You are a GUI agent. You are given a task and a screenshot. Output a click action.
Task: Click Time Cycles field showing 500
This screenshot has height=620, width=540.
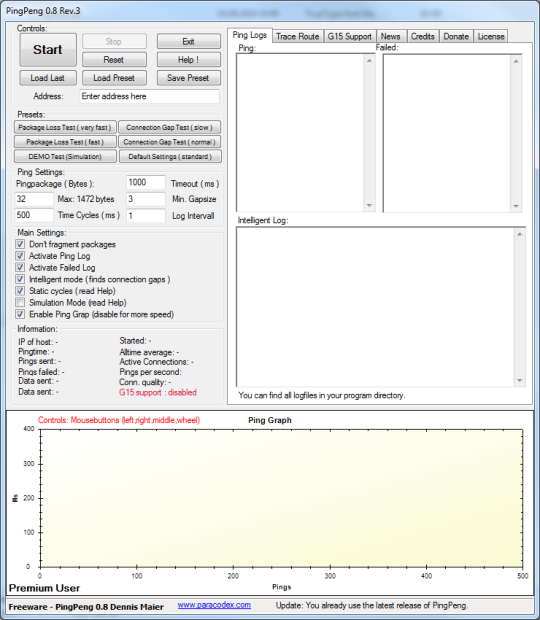[34, 215]
